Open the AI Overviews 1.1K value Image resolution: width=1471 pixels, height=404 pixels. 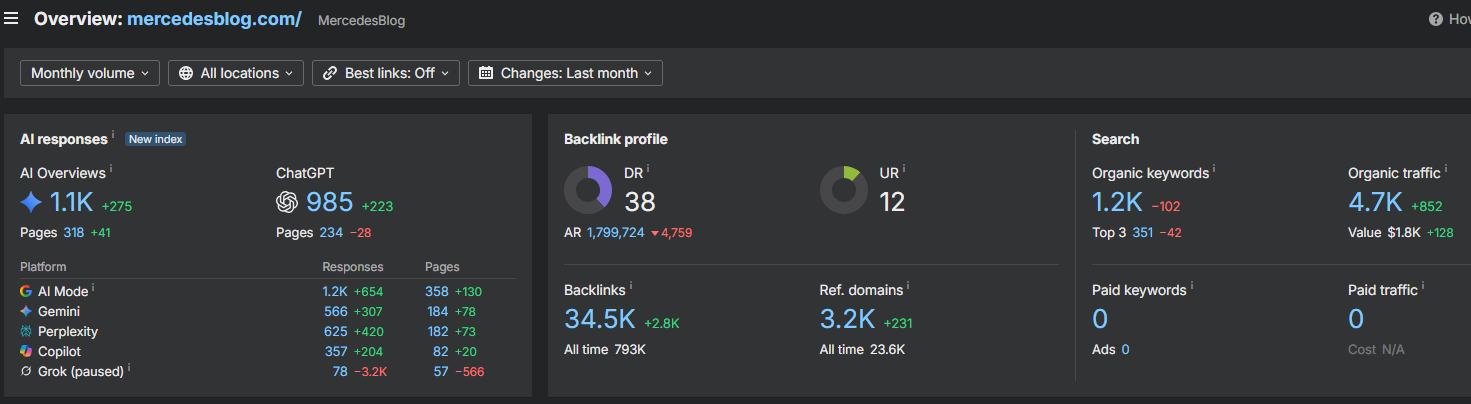71,203
